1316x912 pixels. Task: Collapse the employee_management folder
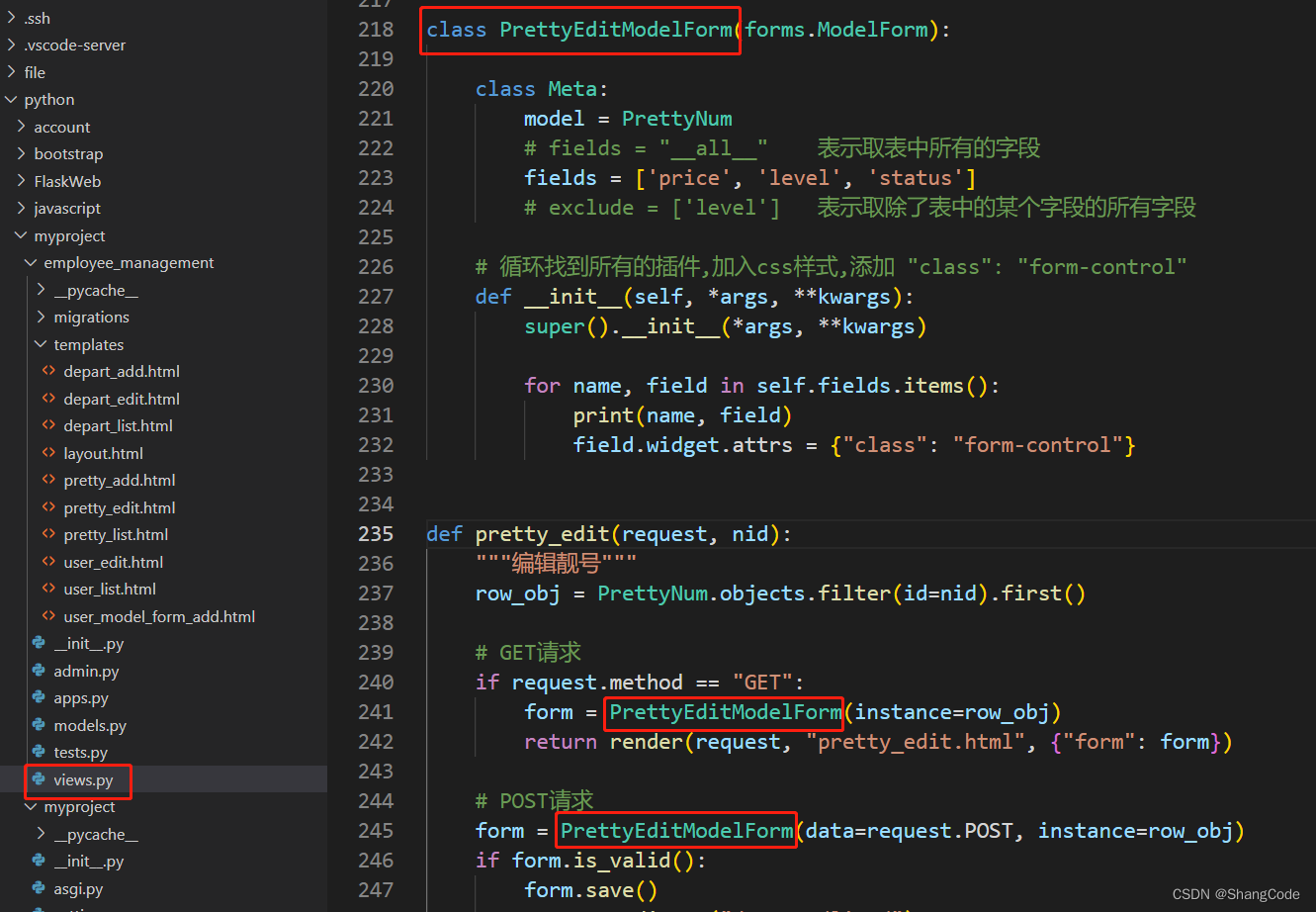32,263
